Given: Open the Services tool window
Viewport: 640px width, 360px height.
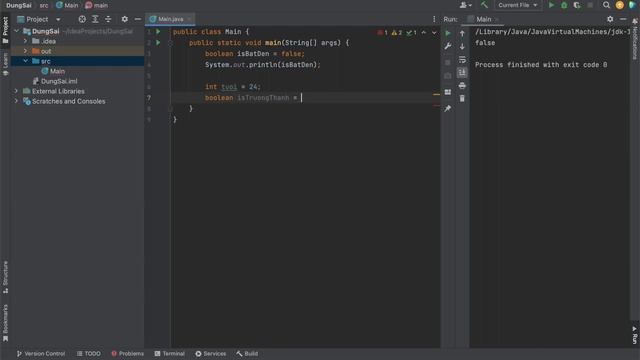Looking at the screenshot, I should tap(211, 353).
